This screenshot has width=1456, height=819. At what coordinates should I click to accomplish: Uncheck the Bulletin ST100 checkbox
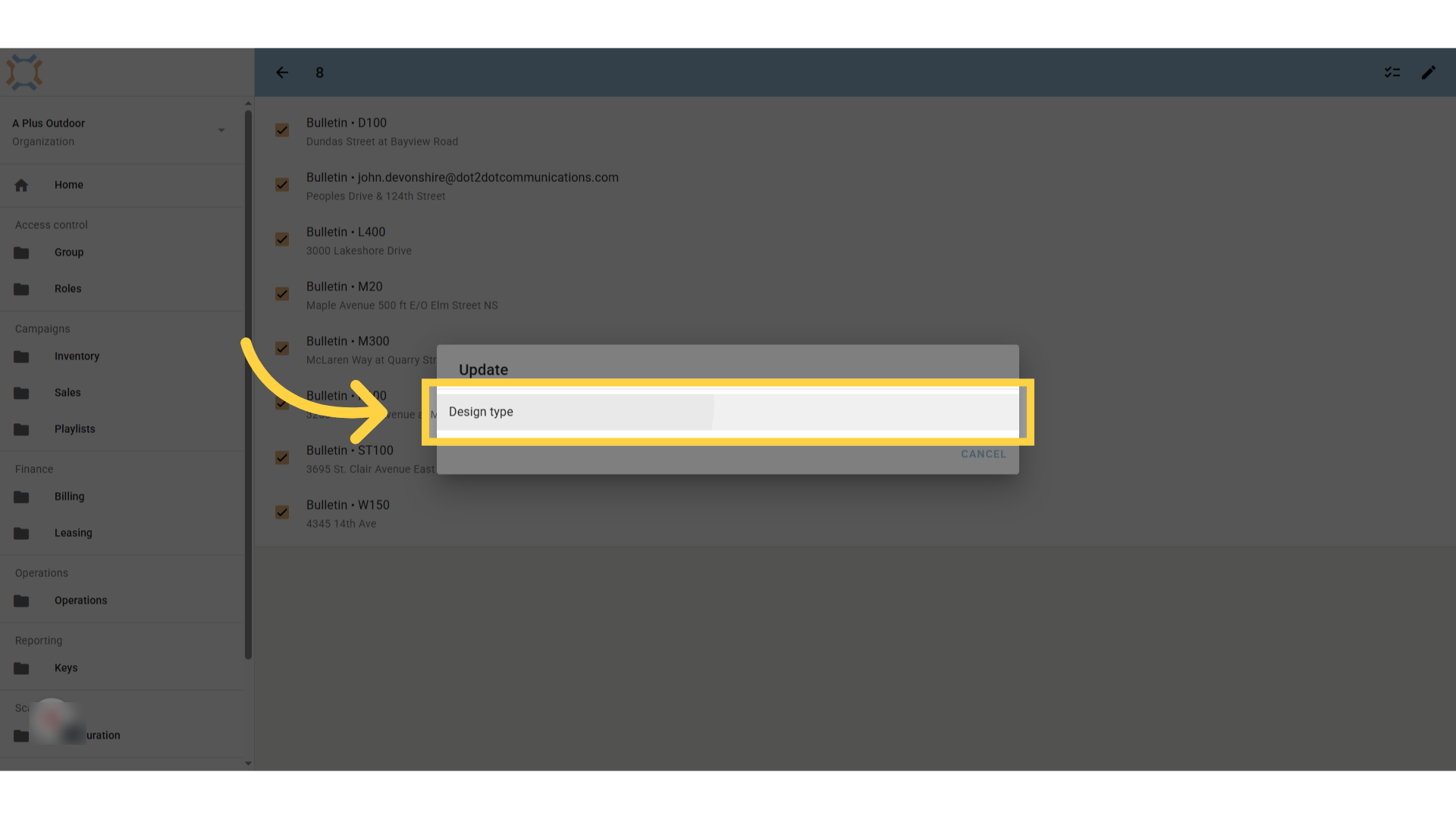click(282, 458)
